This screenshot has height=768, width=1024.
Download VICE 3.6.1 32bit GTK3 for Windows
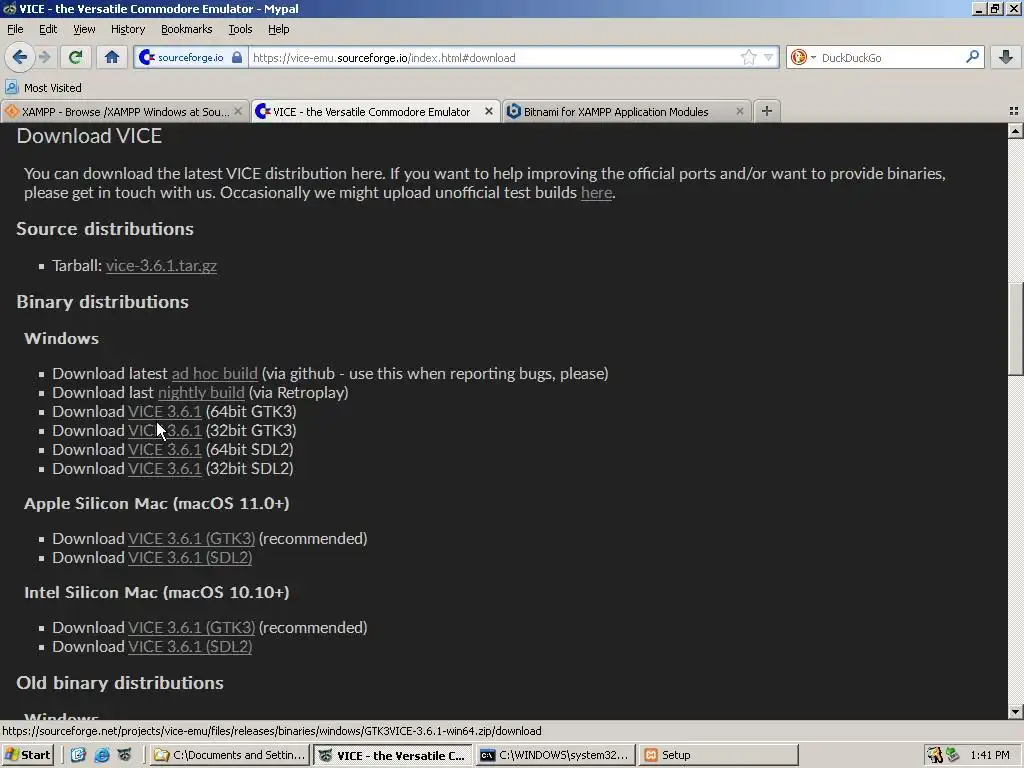165,430
